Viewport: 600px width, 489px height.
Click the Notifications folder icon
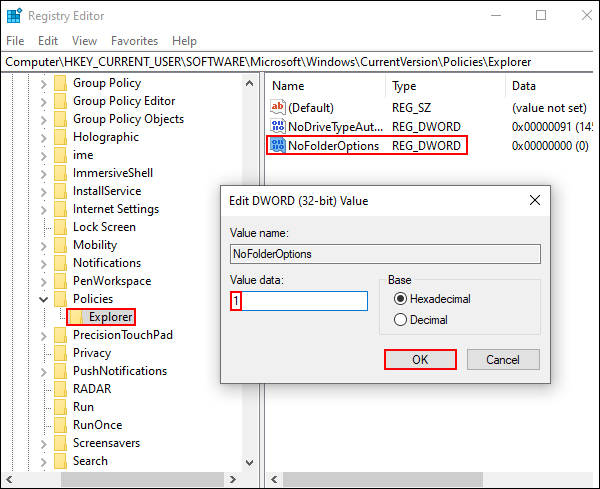tap(60, 263)
